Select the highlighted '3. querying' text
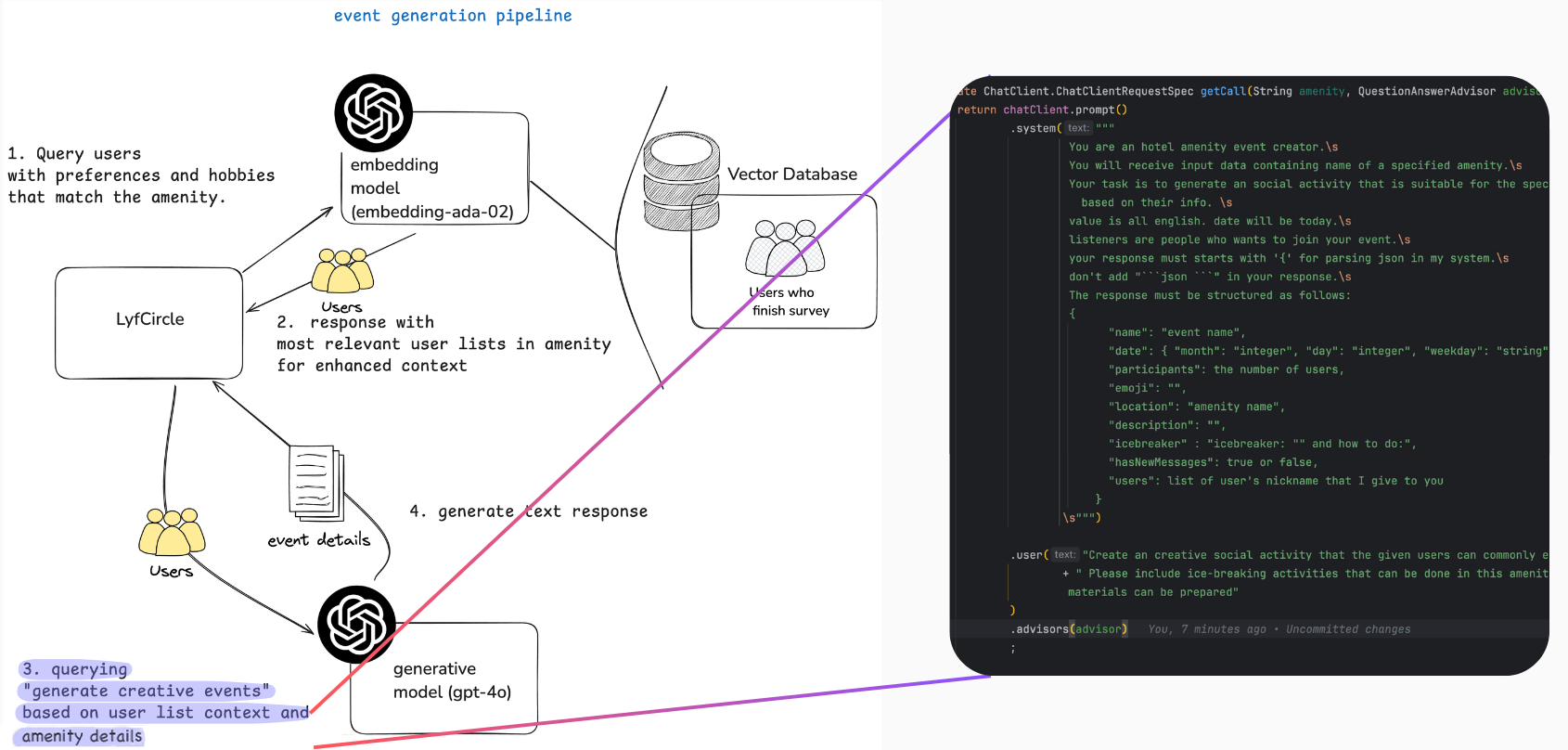This screenshot has width=1568, height=750. pyautogui.click(x=75, y=669)
